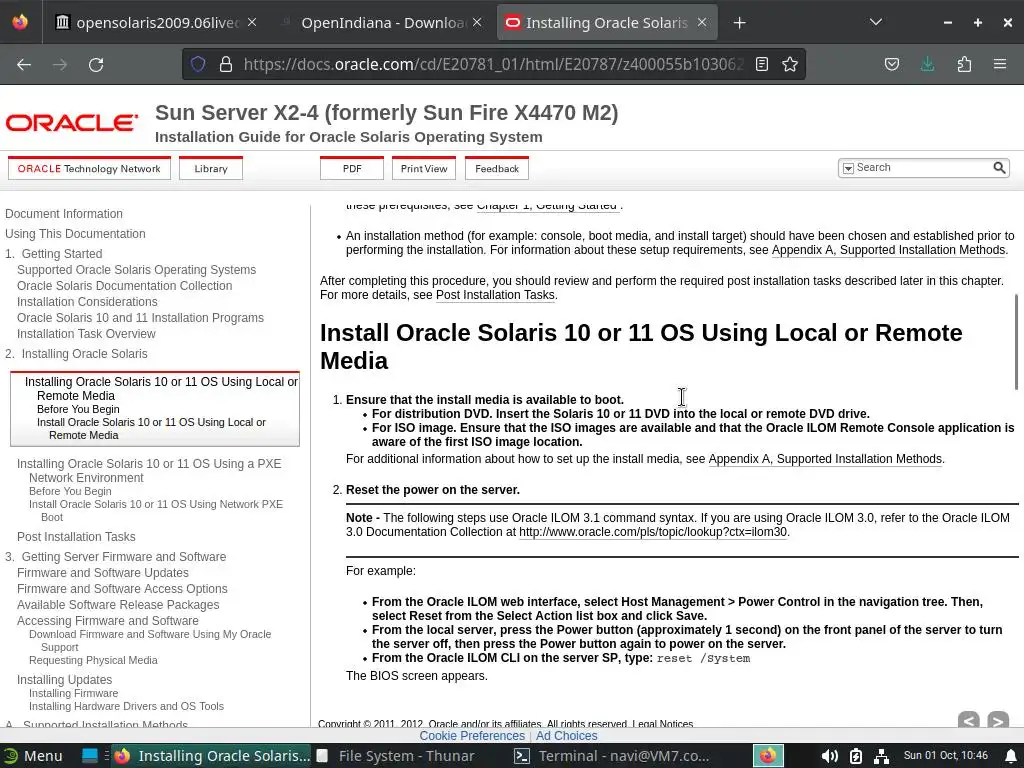Open a new browser tab

[x=739, y=23]
